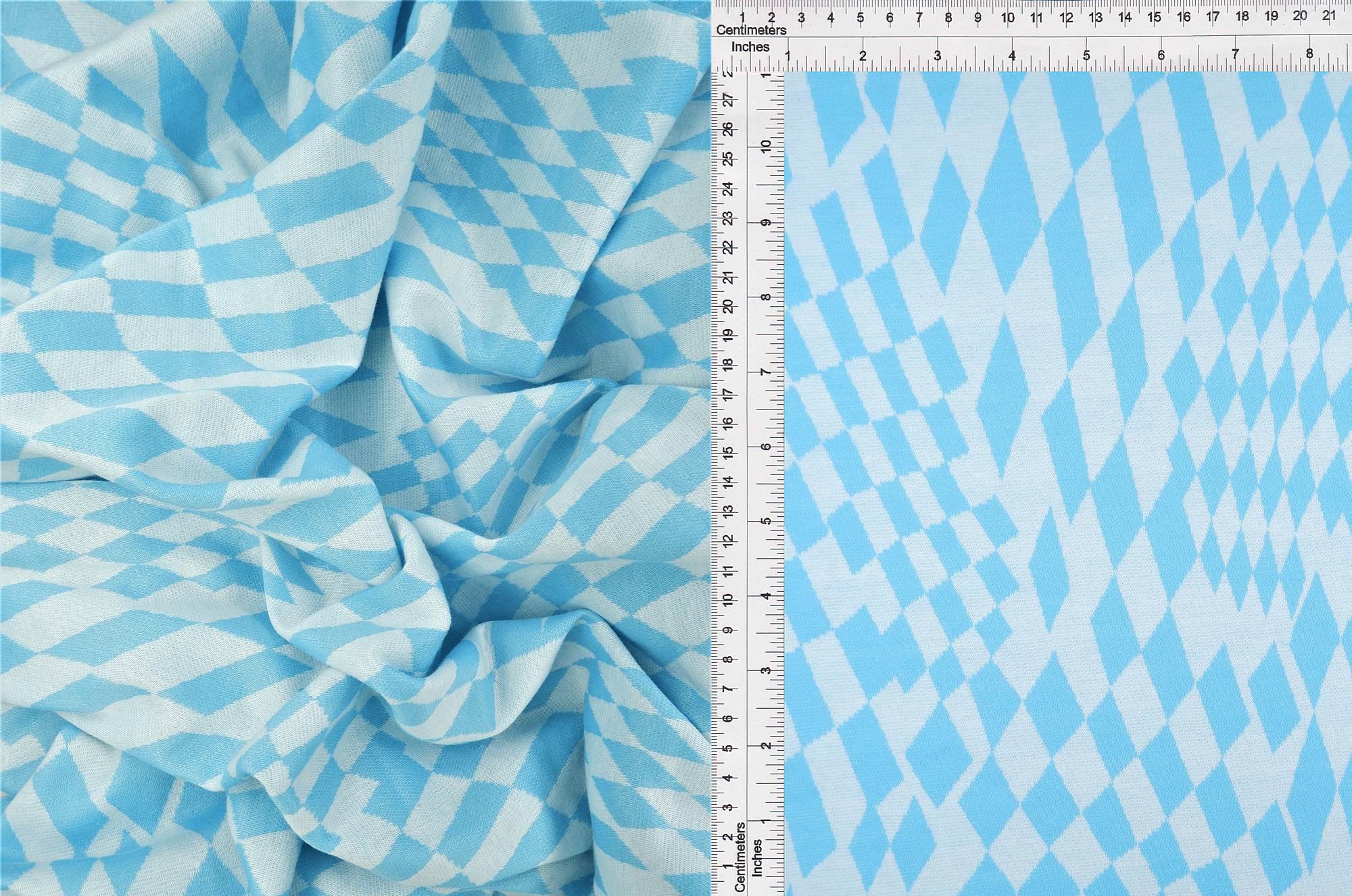1352x896 pixels.
Task: Click the flat fabric swatch beside the rulers
Action: (x=1067, y=483)
